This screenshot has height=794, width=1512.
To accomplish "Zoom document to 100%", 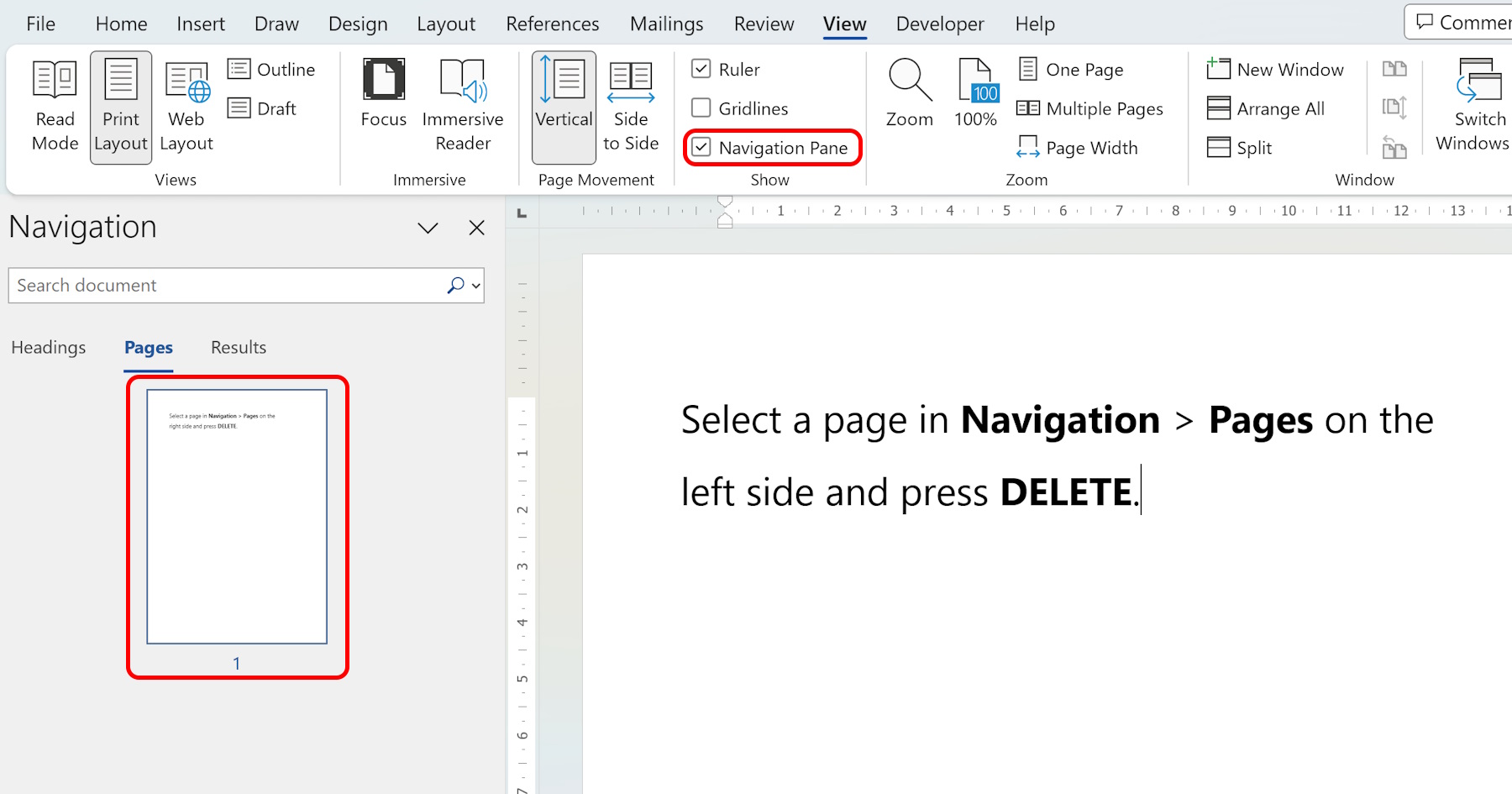I will (975, 92).
